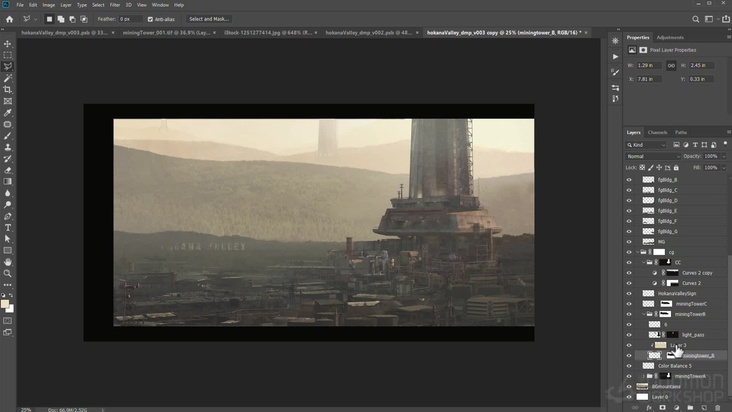Select the Horizontal Type tool
This screenshot has width=732, height=412.
click(x=7, y=228)
